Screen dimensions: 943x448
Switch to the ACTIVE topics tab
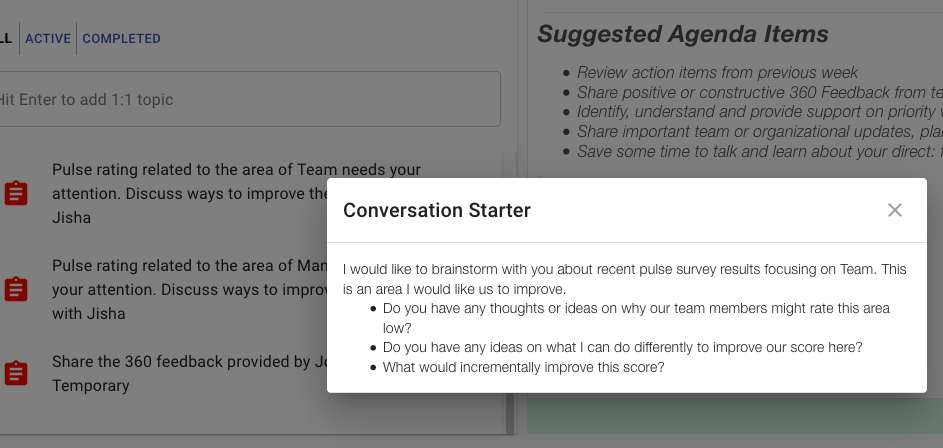(x=48, y=38)
